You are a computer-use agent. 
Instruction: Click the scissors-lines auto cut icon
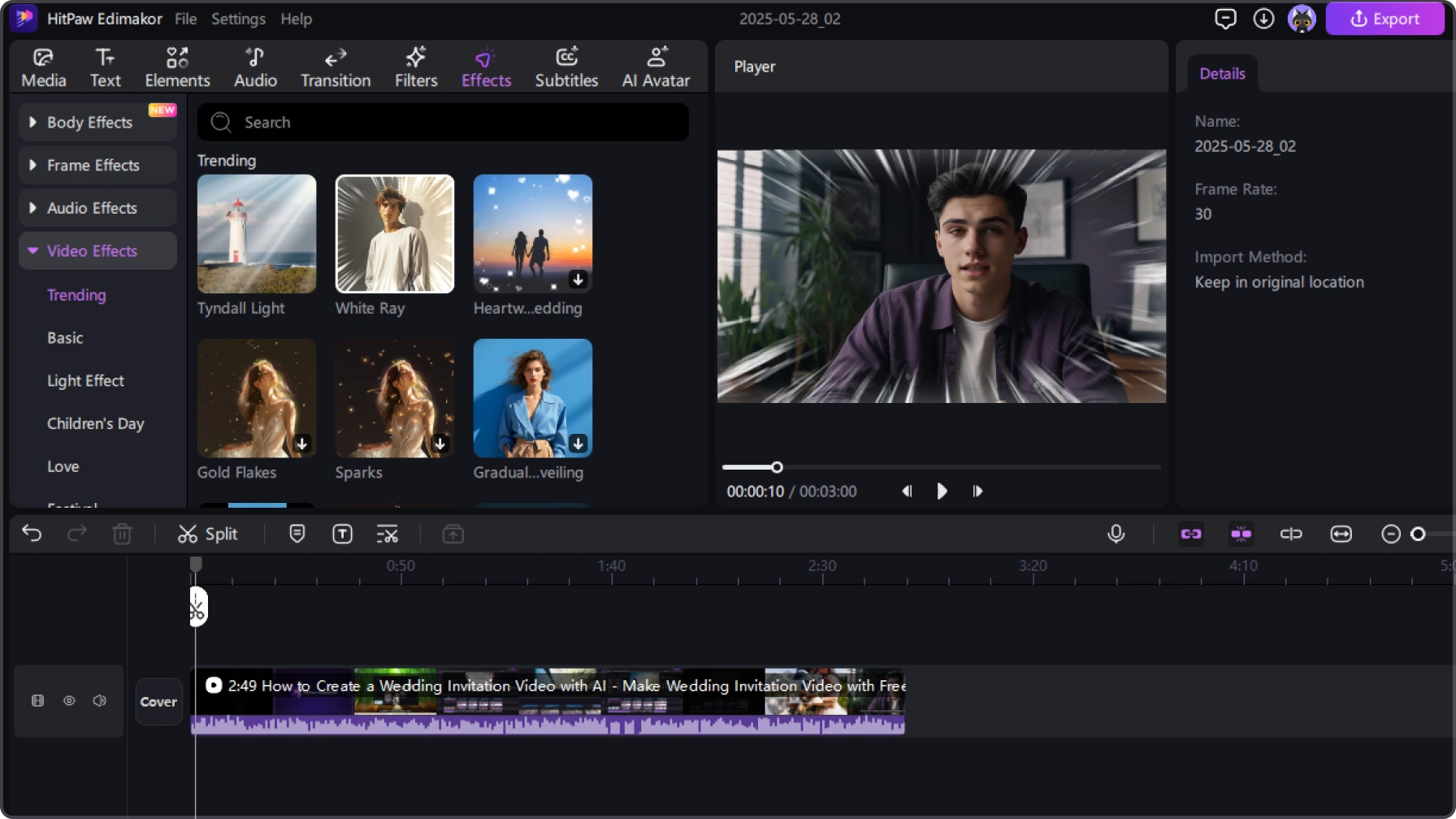pos(388,534)
